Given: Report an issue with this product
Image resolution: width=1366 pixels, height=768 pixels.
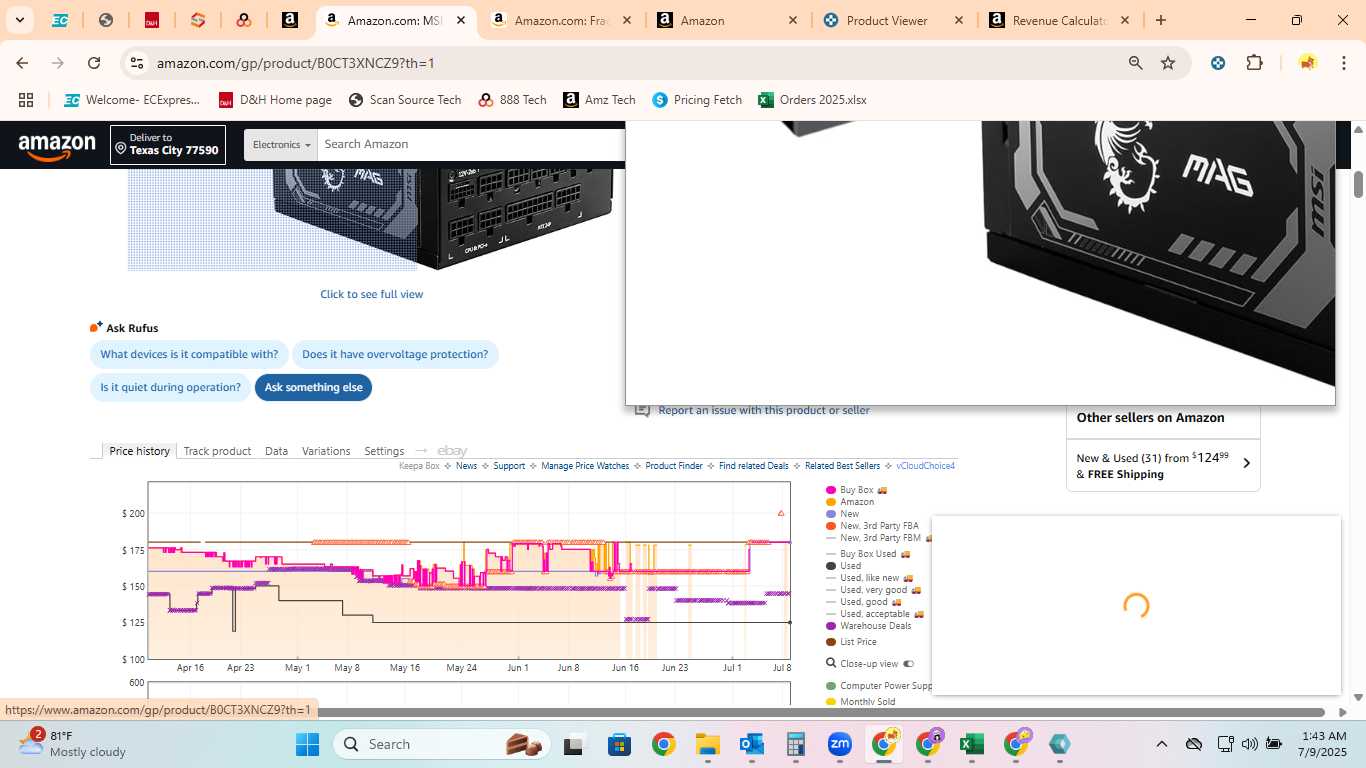Looking at the screenshot, I should [x=764, y=410].
